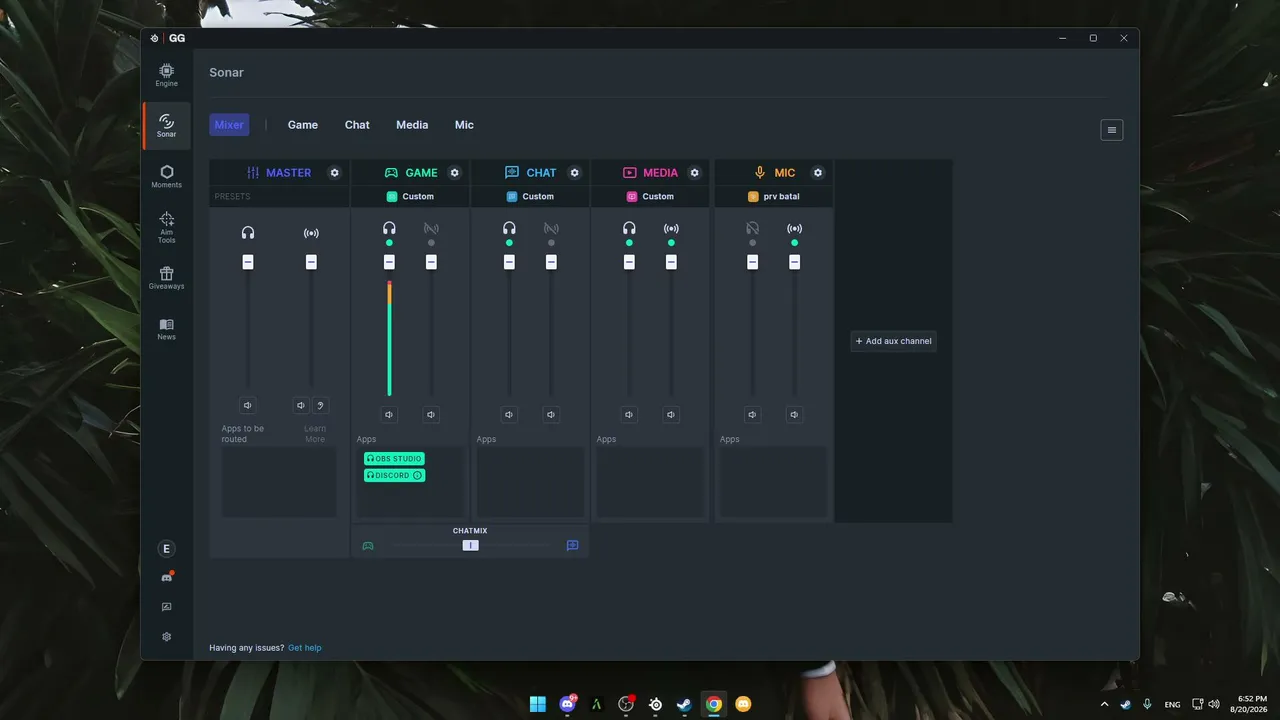Open the profile avatar labeled E
Image resolution: width=1280 pixels, height=720 pixels.
(167, 549)
